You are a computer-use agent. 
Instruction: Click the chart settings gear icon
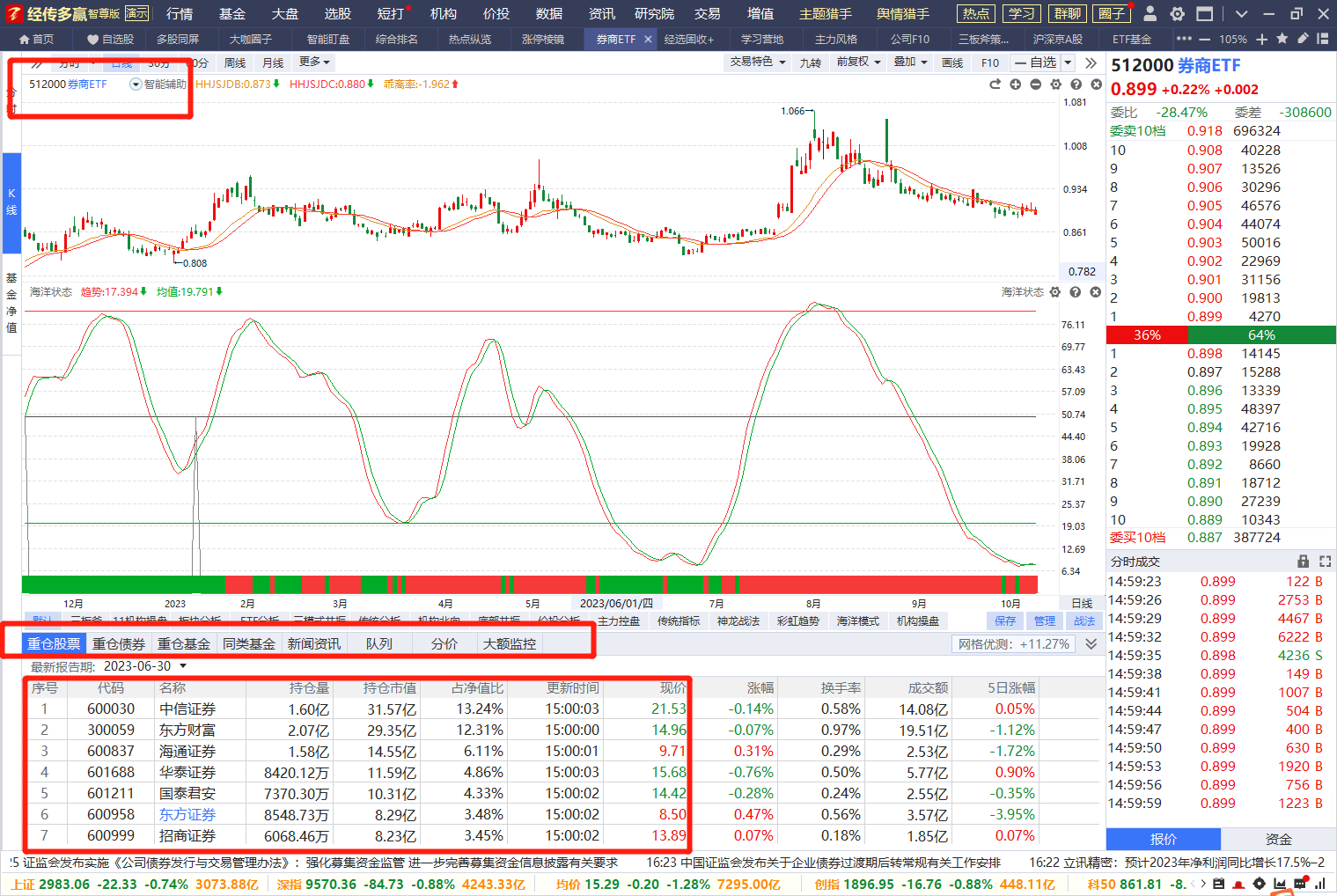coord(1055,84)
